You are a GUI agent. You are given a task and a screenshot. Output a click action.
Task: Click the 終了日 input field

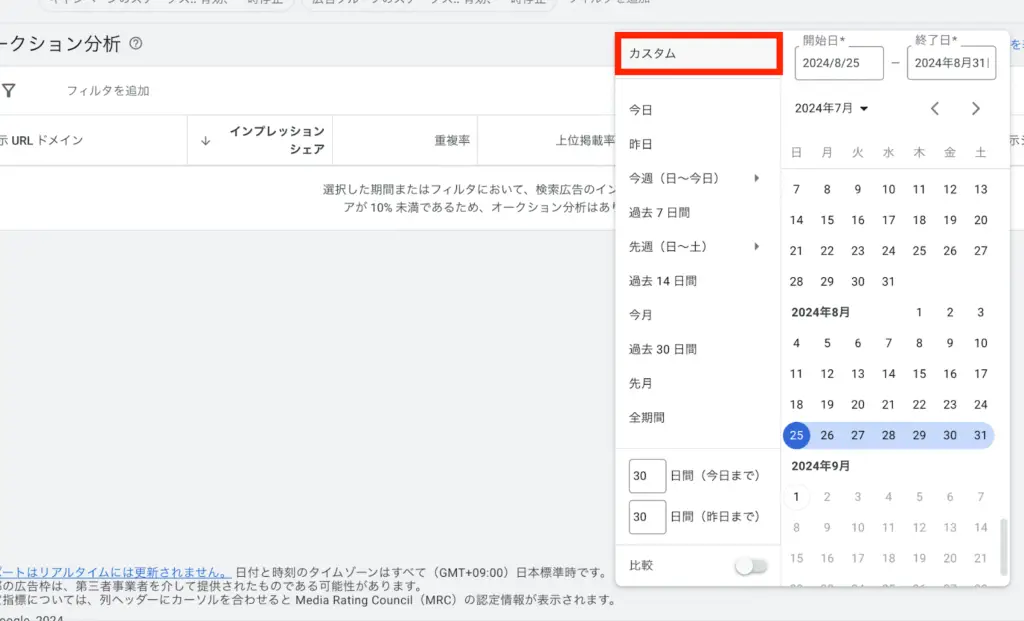[950, 63]
